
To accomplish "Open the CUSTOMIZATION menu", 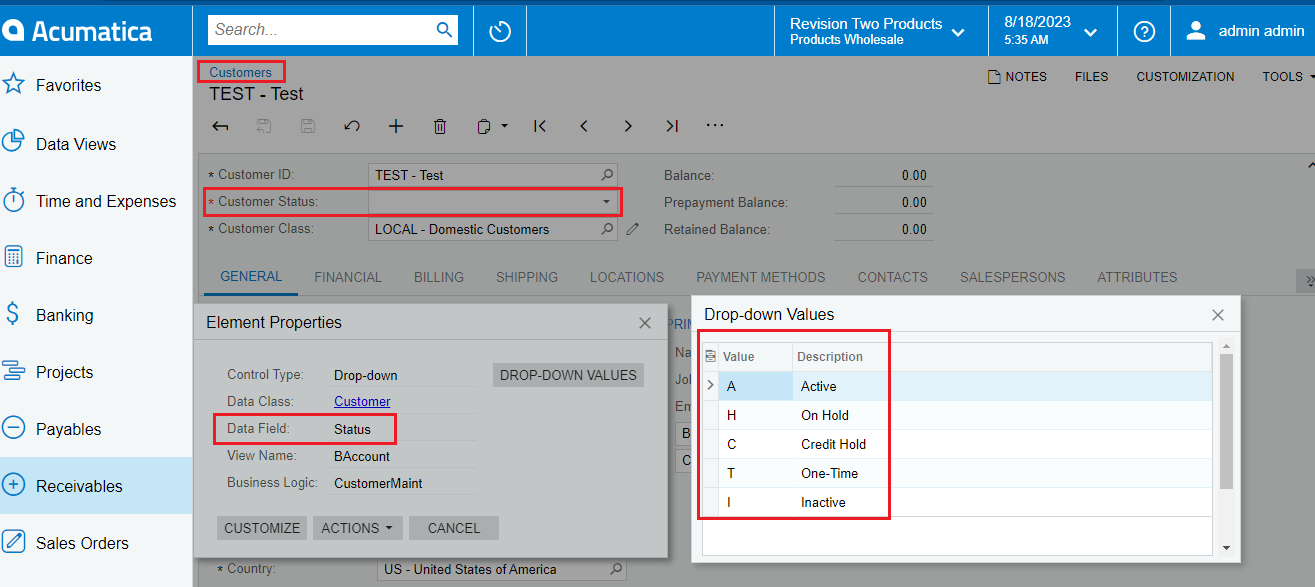I will pos(1185,76).
